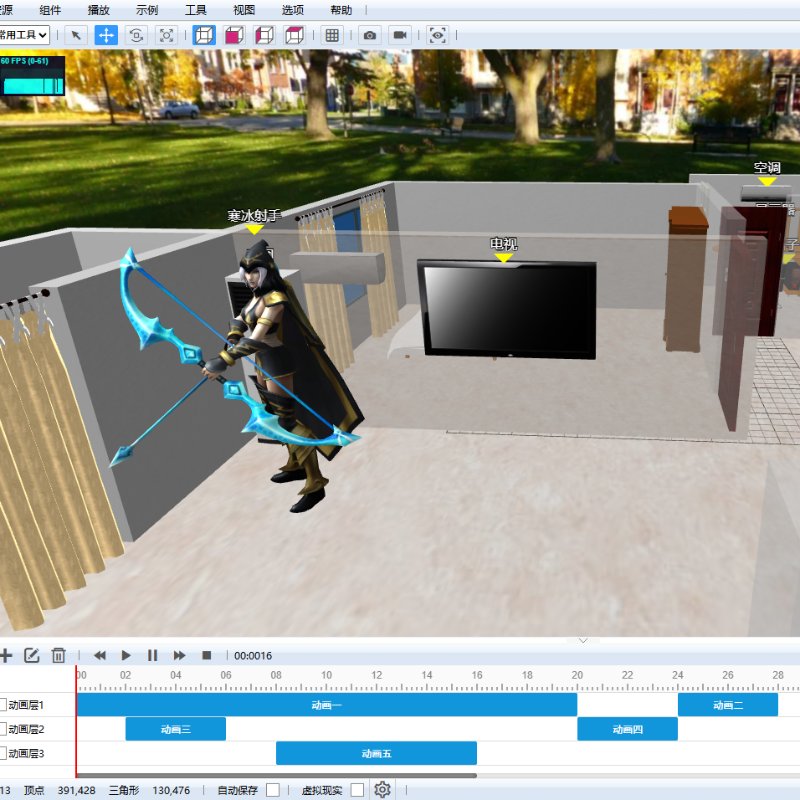Image resolution: width=800 pixels, height=800 pixels.
Task: Click the 动画层1 layer name
Action: pos(26,705)
